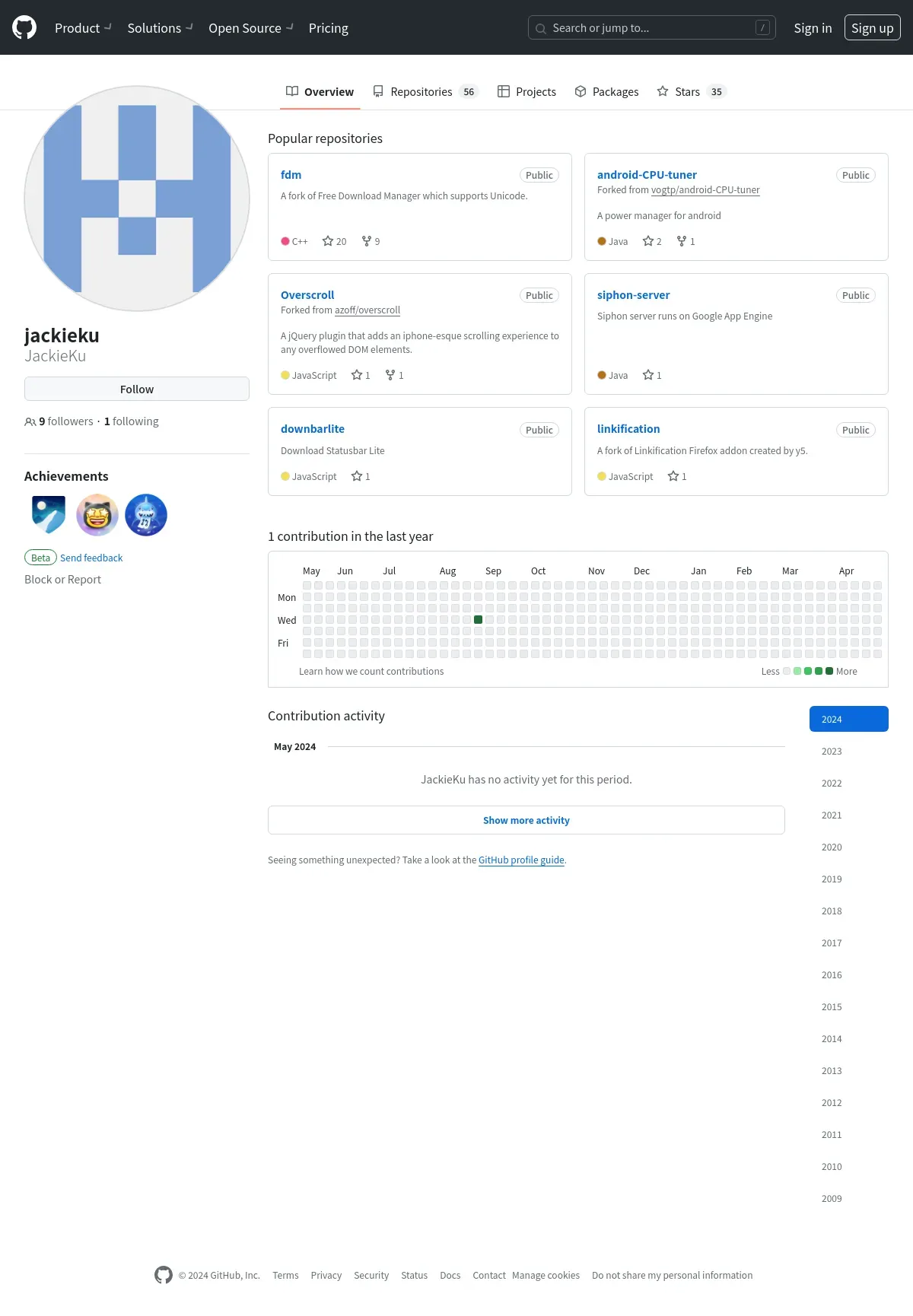The height and width of the screenshot is (1316, 913).
Task: Open the GitHub home logo
Action: point(24,27)
